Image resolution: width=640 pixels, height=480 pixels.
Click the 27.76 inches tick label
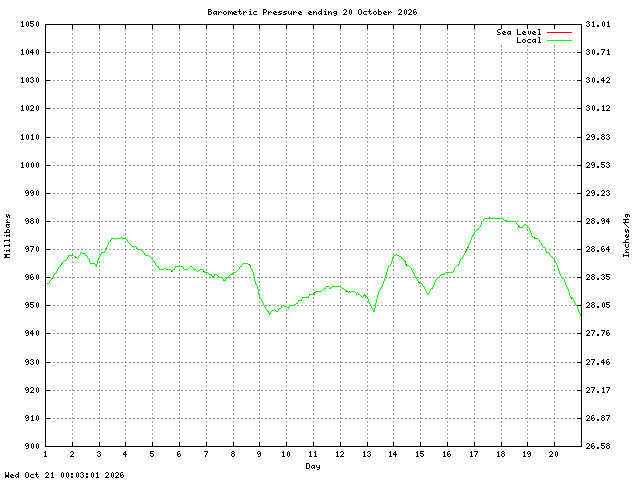598,333
